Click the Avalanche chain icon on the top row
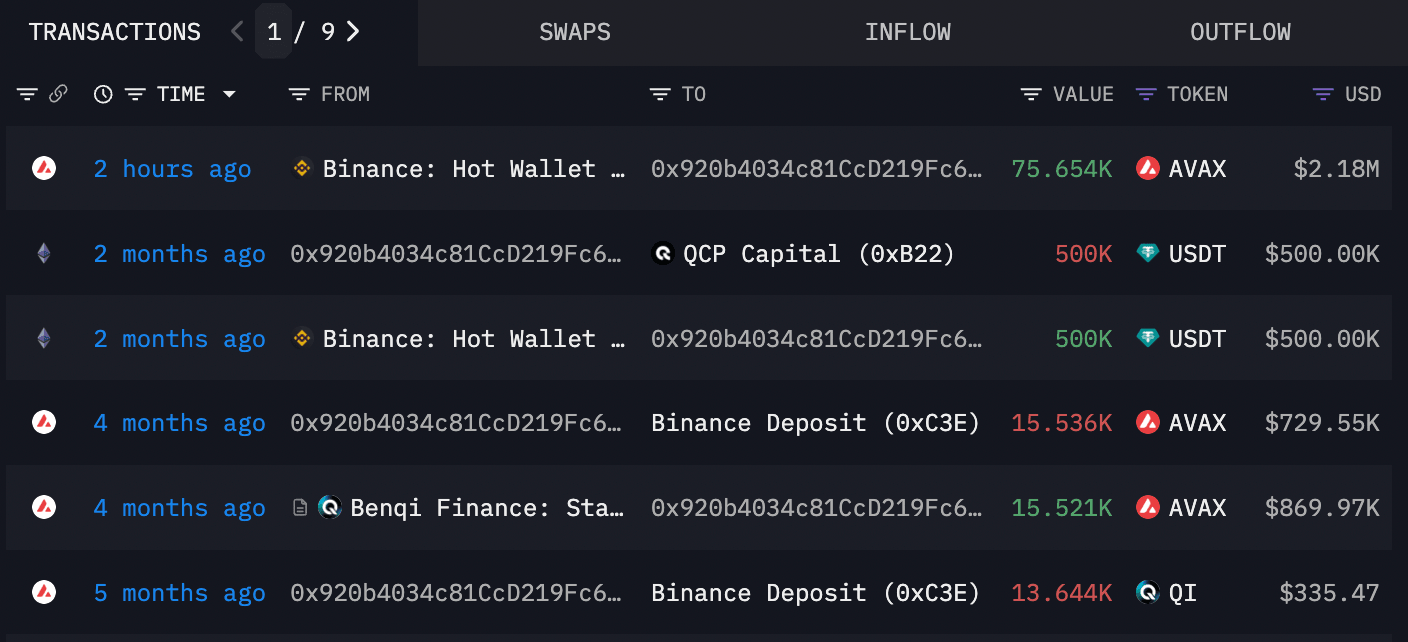This screenshot has width=1408, height=642. coord(43,168)
